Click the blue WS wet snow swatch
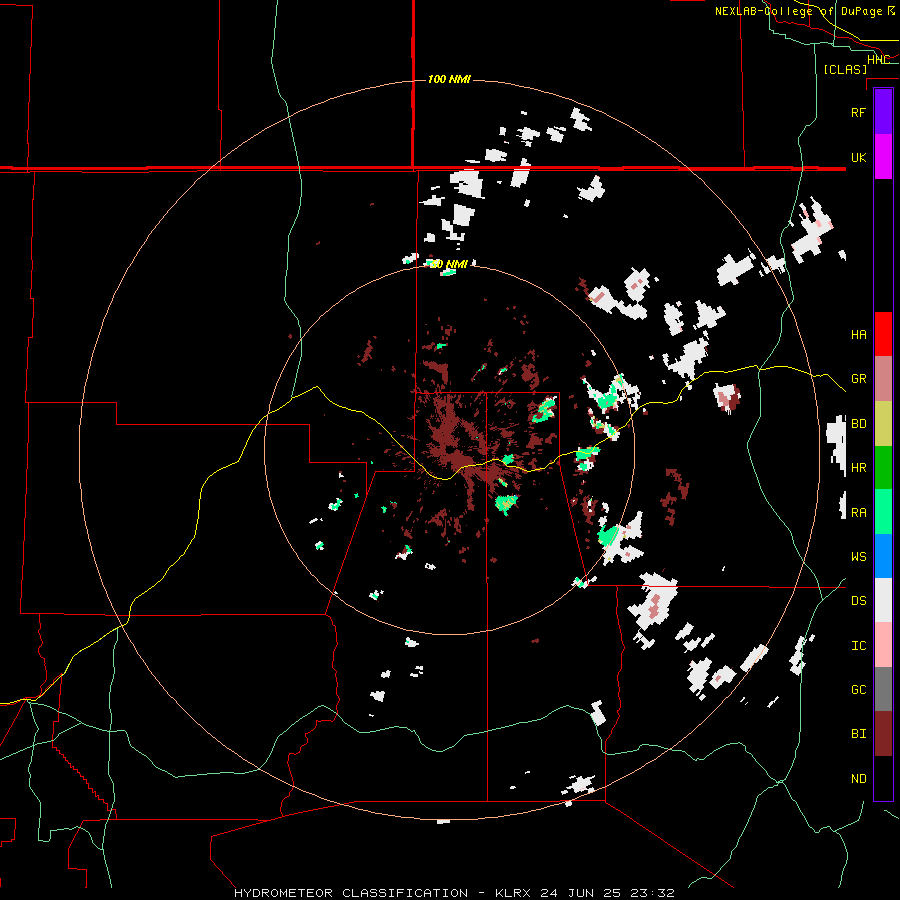900x900 pixels. pyautogui.click(x=883, y=556)
